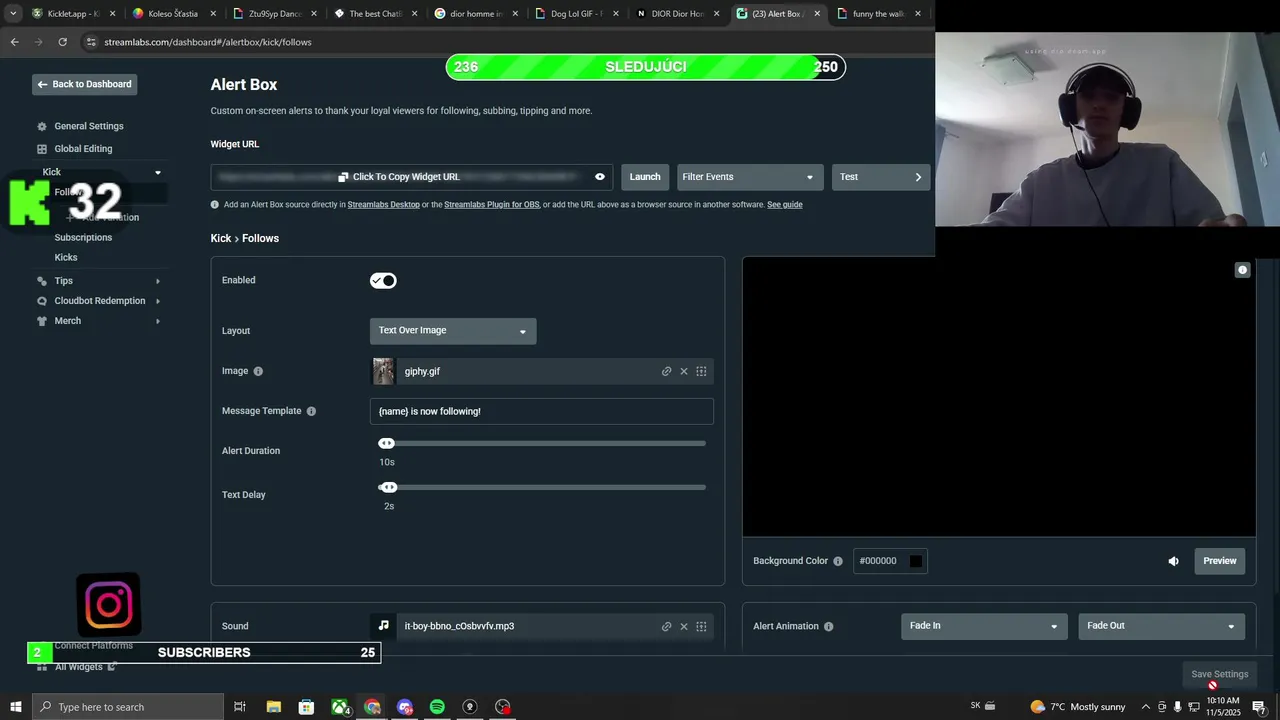The width and height of the screenshot is (1280, 720).
Task: Click the Task View taskbar icon
Action: pos(240,707)
